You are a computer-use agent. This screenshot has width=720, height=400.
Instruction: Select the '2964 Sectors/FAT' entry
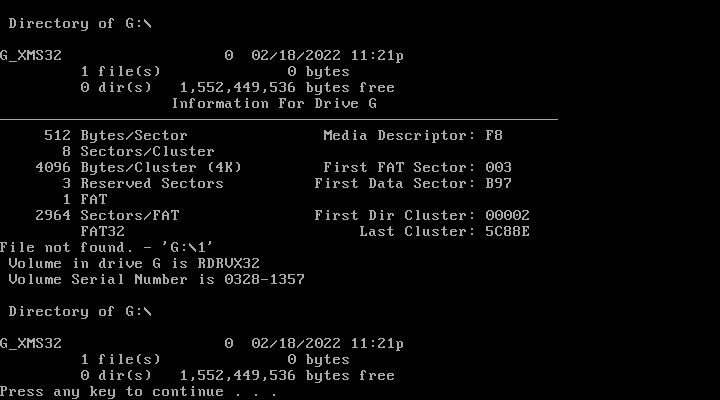tap(107, 215)
